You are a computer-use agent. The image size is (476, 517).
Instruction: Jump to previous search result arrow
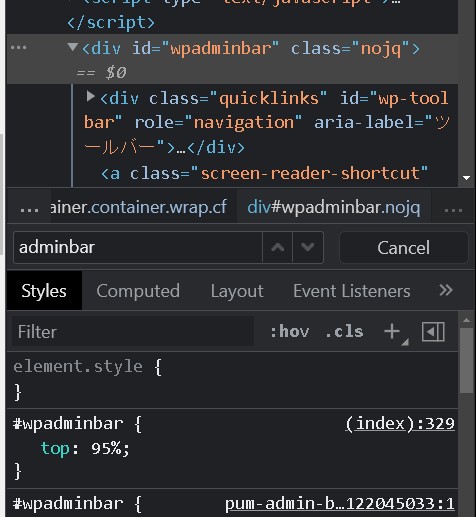[277, 247]
